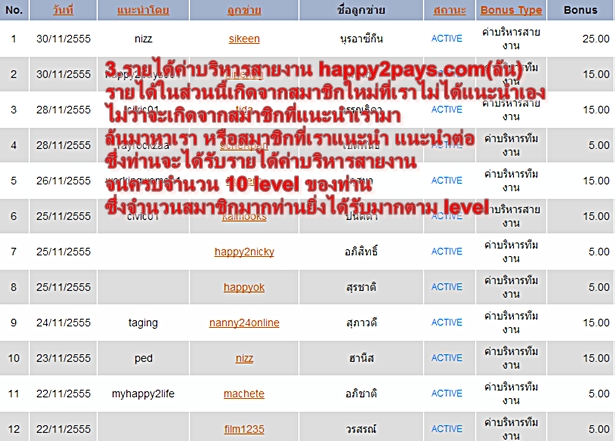Select the name วรสรณ์

click(361, 429)
